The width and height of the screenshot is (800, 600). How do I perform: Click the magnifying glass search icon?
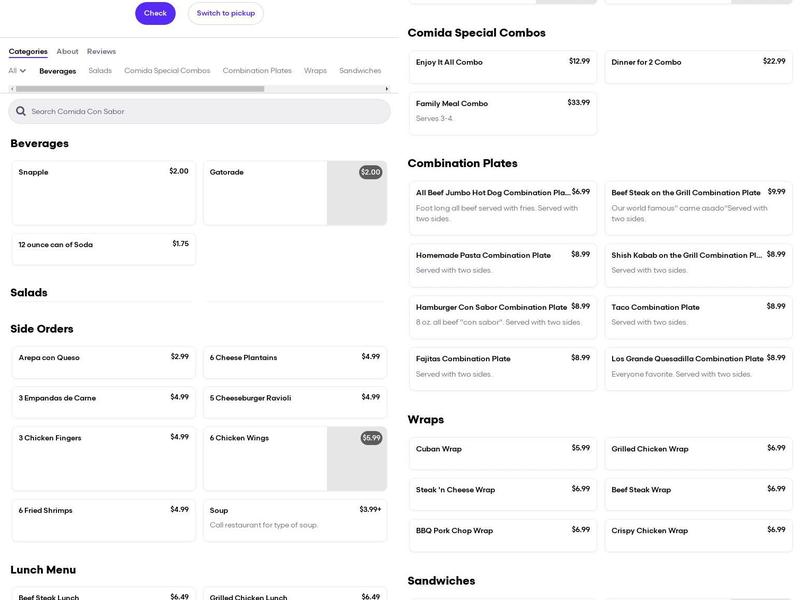[x=21, y=111]
